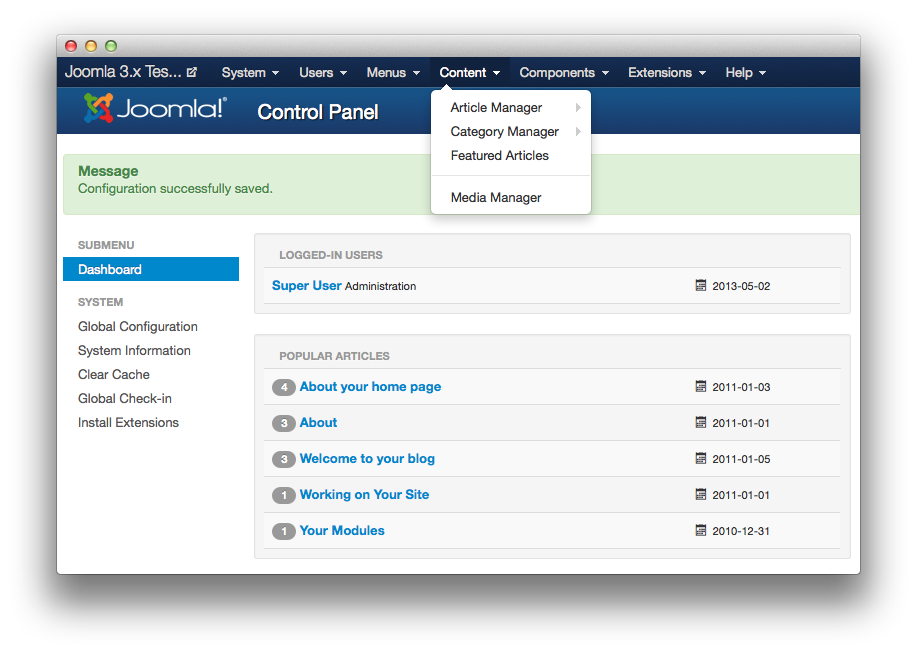
Task: Select Featured Articles from Content menu
Action: [x=499, y=156]
